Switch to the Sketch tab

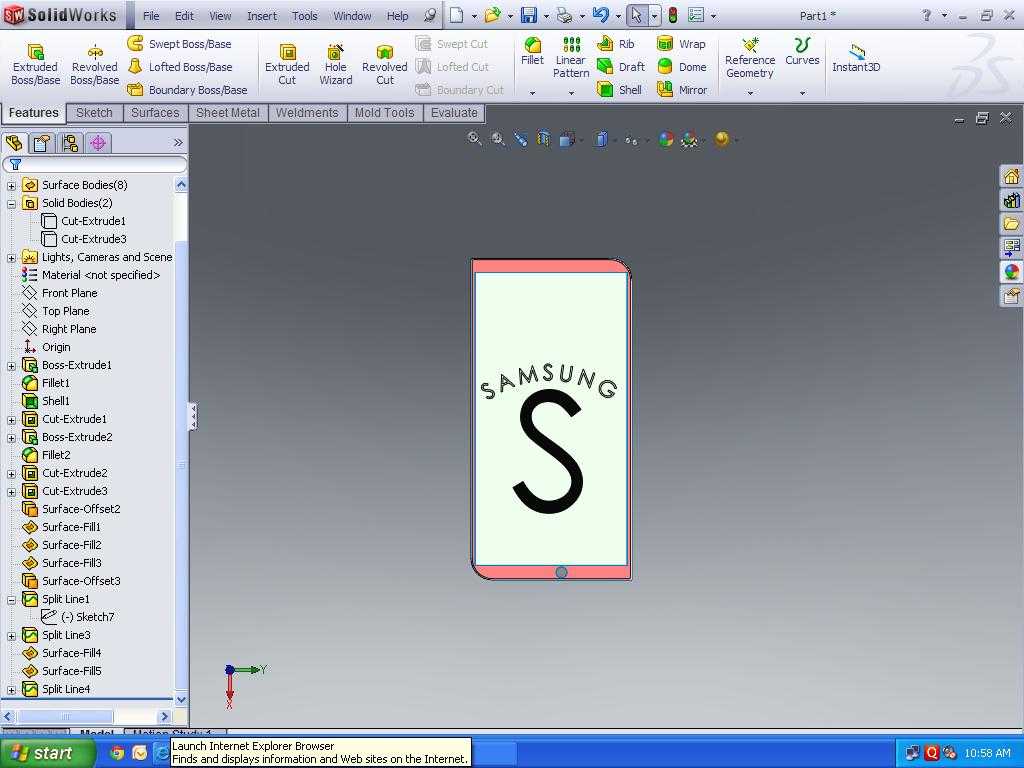coord(94,113)
